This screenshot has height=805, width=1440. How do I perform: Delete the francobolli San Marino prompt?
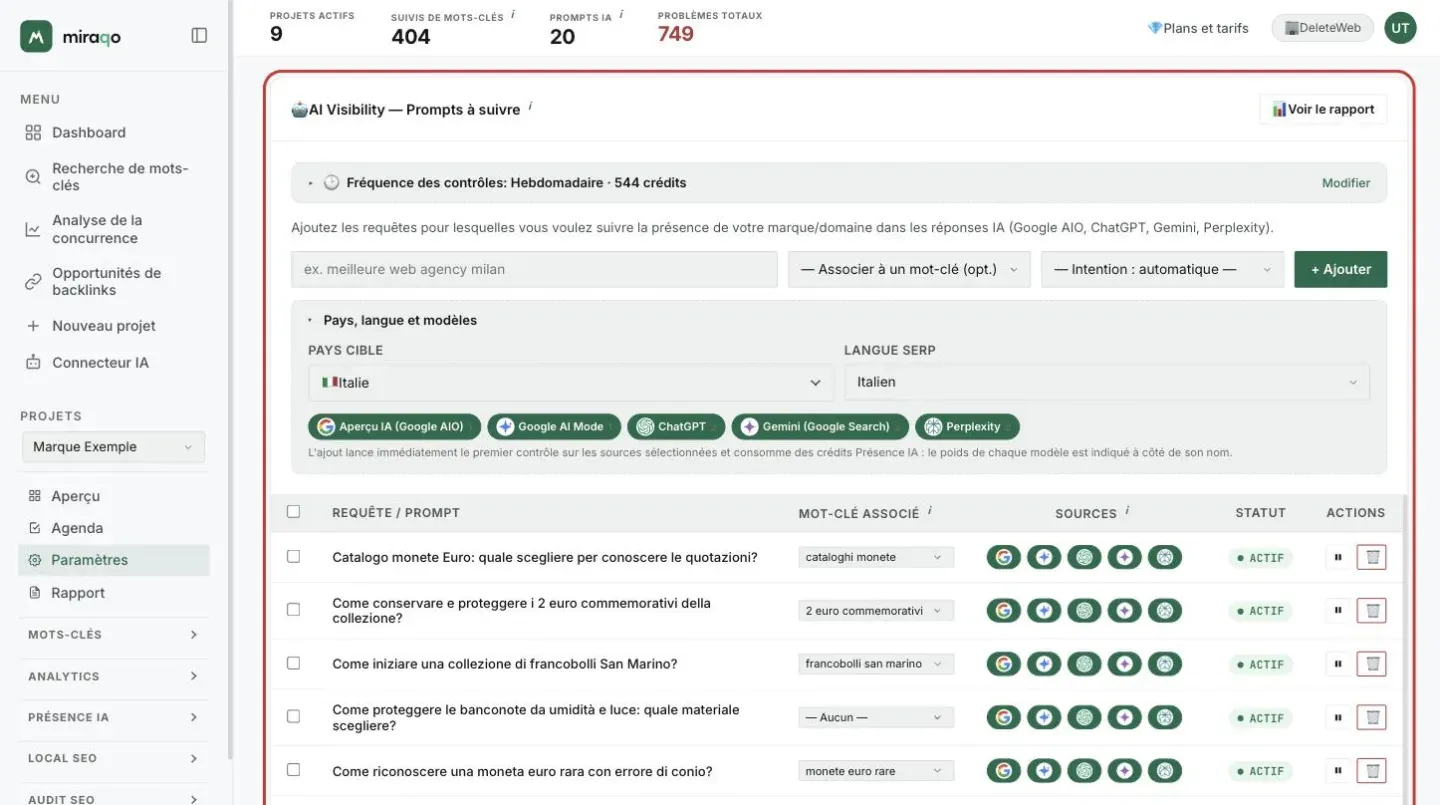click(x=1372, y=664)
